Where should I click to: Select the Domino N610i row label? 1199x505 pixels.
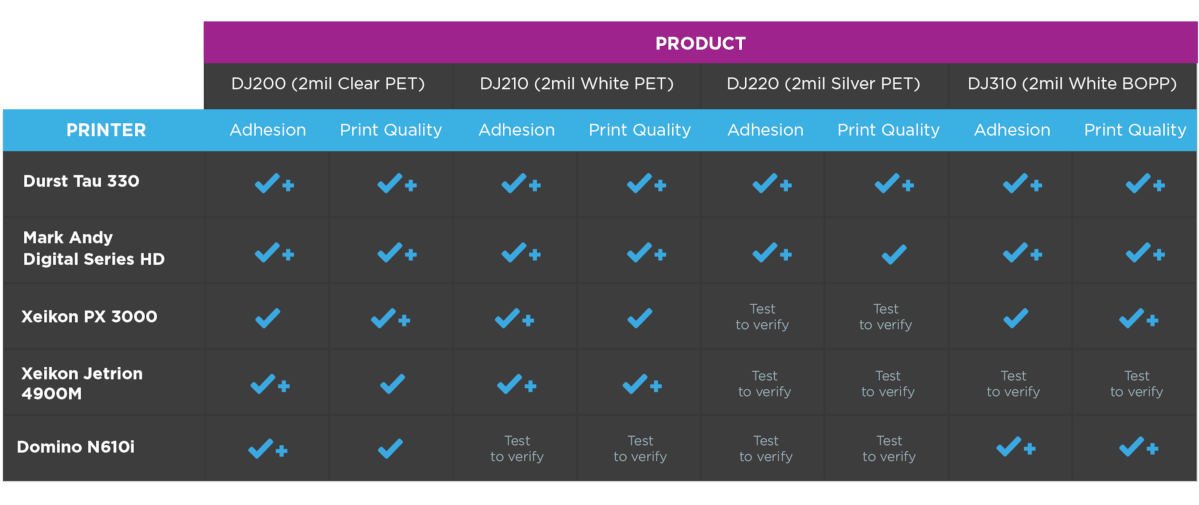[x=76, y=446]
